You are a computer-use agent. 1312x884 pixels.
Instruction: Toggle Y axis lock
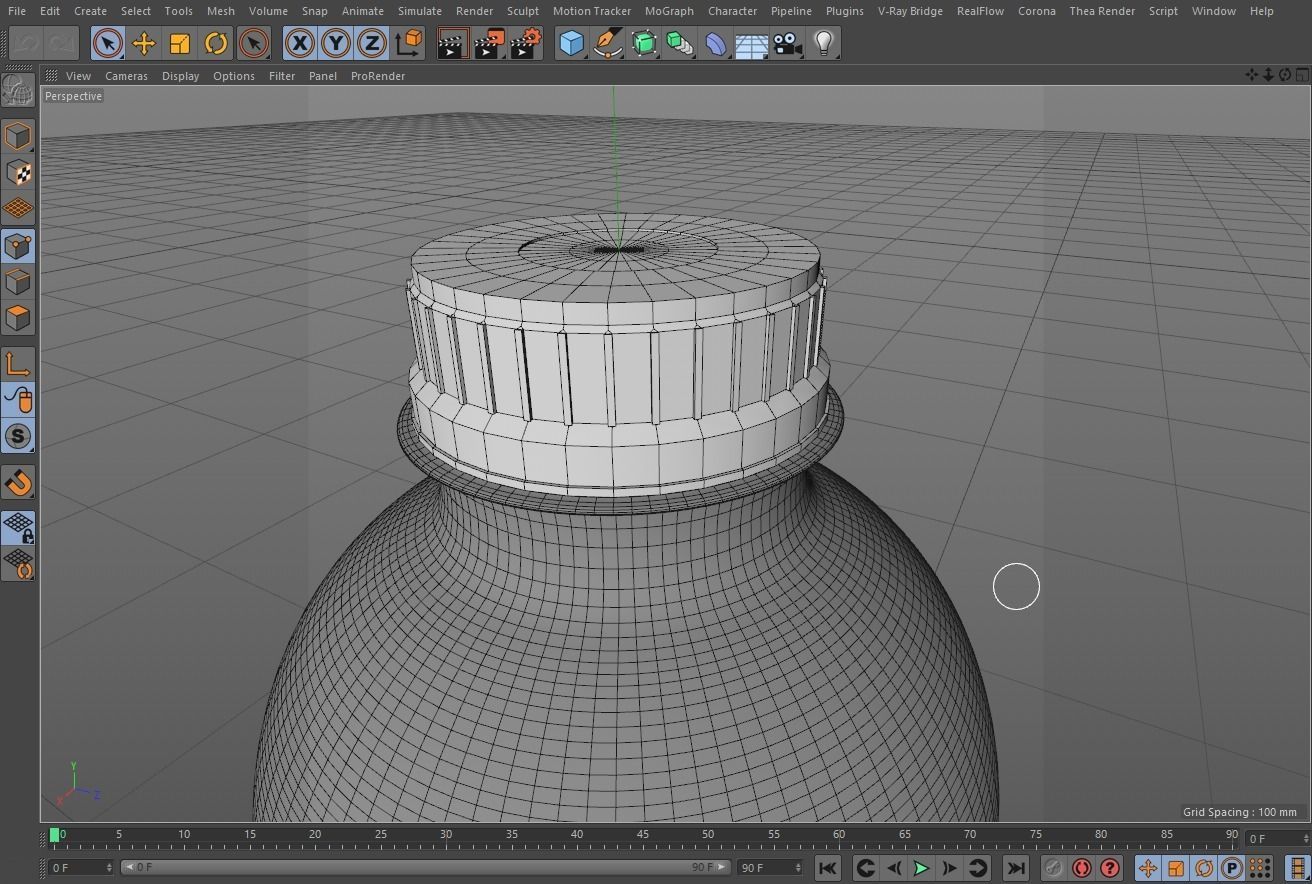(336, 43)
